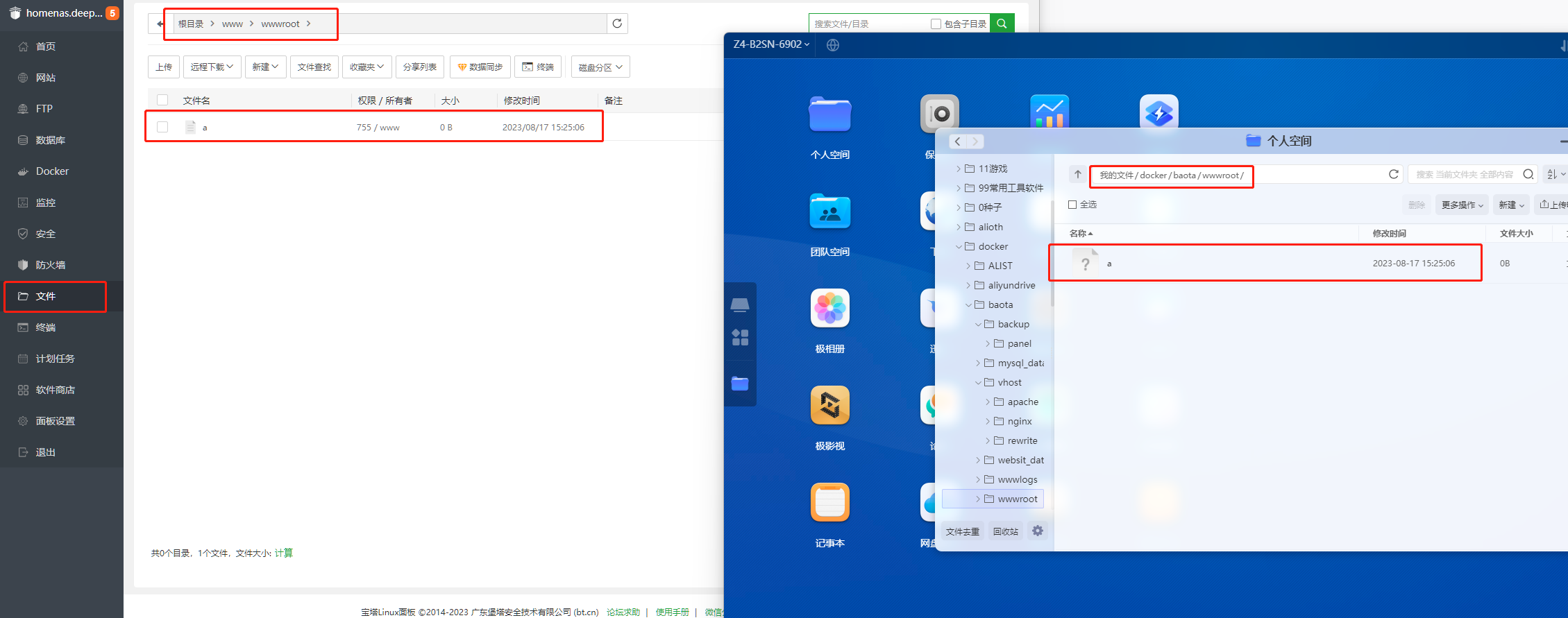Viewport: 1568px width, 618px height.
Task: Open 团队空间 desktop app icon
Action: point(830,211)
